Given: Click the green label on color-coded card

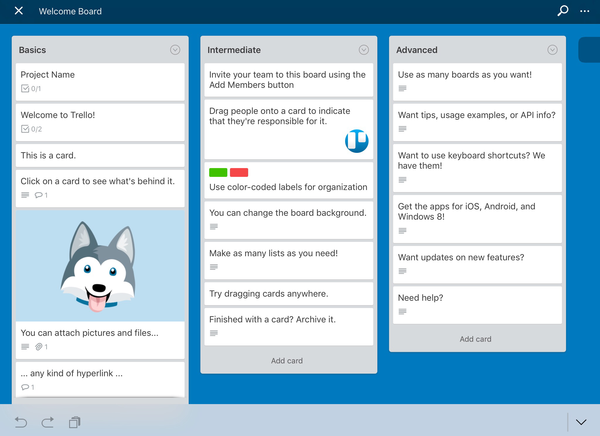Looking at the screenshot, I should [218, 172].
